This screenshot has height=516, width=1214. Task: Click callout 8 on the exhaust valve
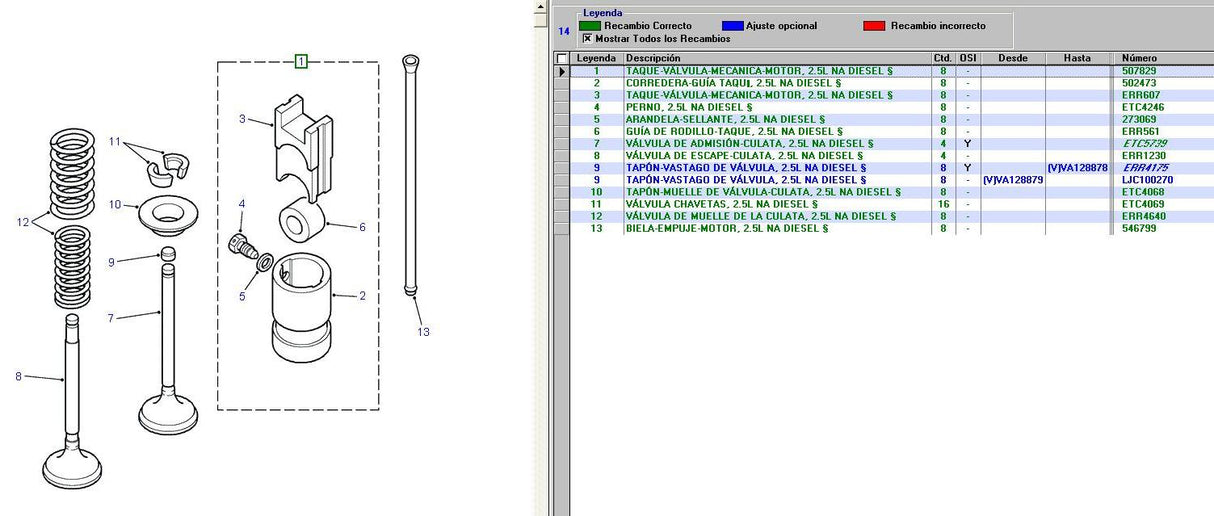18,376
